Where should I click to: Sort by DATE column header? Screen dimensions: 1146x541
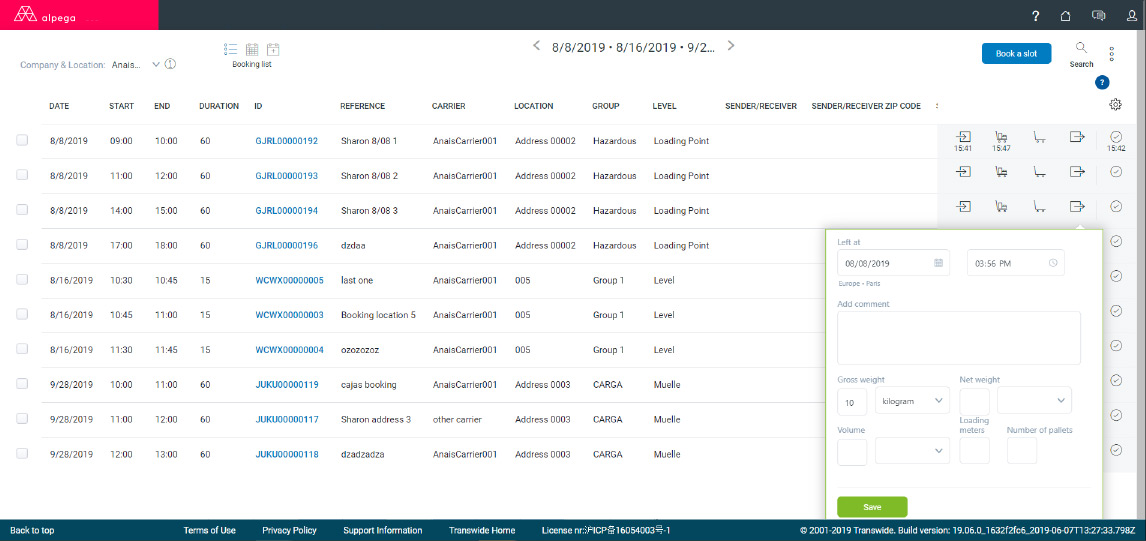pyautogui.click(x=59, y=106)
